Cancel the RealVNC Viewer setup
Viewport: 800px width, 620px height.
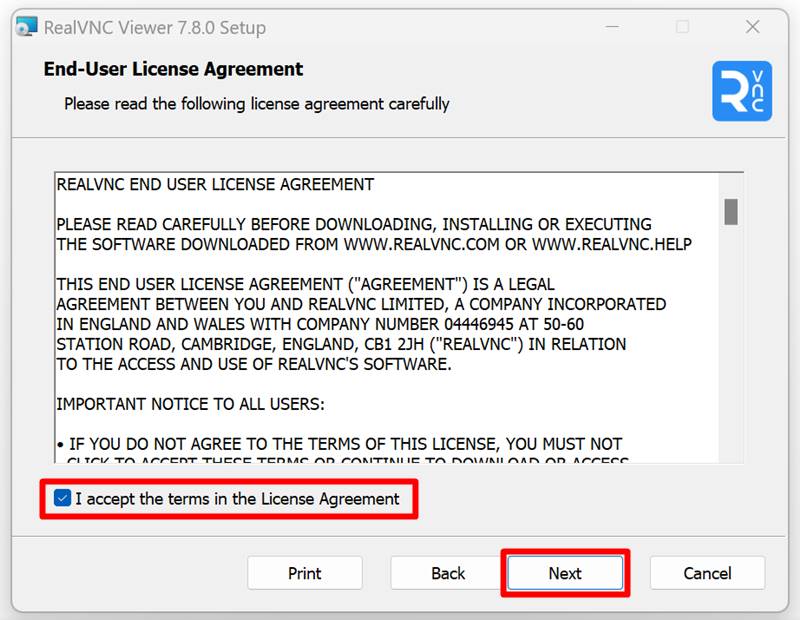pyautogui.click(x=707, y=573)
